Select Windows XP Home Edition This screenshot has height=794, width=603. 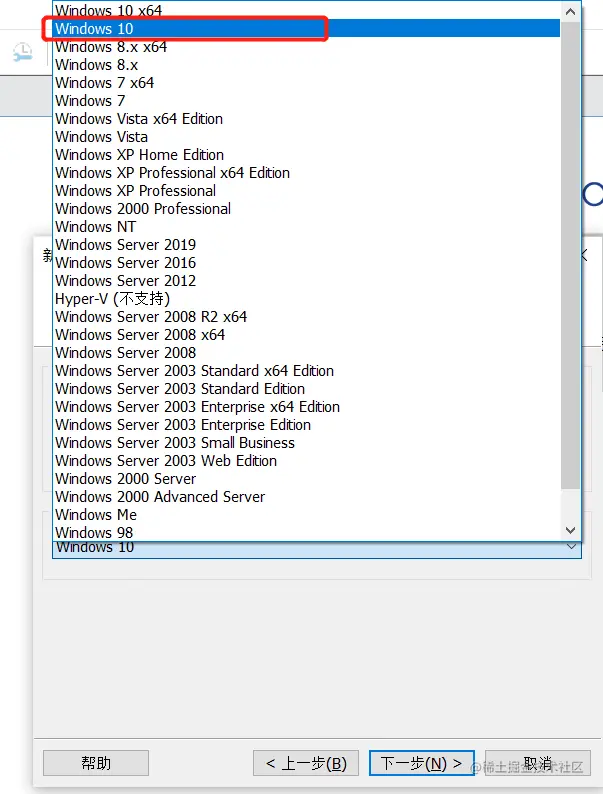click(x=306, y=154)
